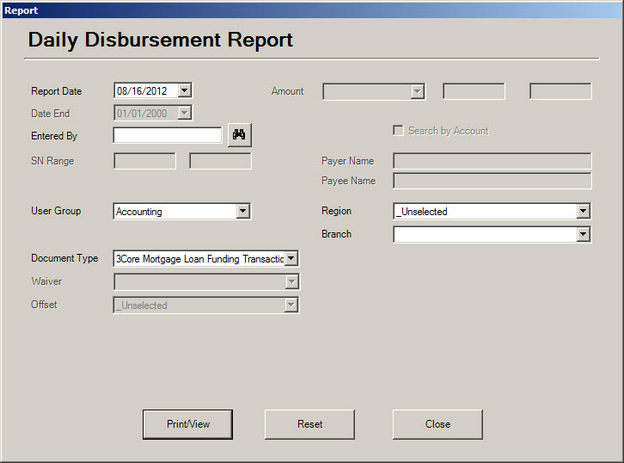This screenshot has width=624, height=463.
Task: Open the User Group dropdown showing Accounting
Action: pos(243,211)
